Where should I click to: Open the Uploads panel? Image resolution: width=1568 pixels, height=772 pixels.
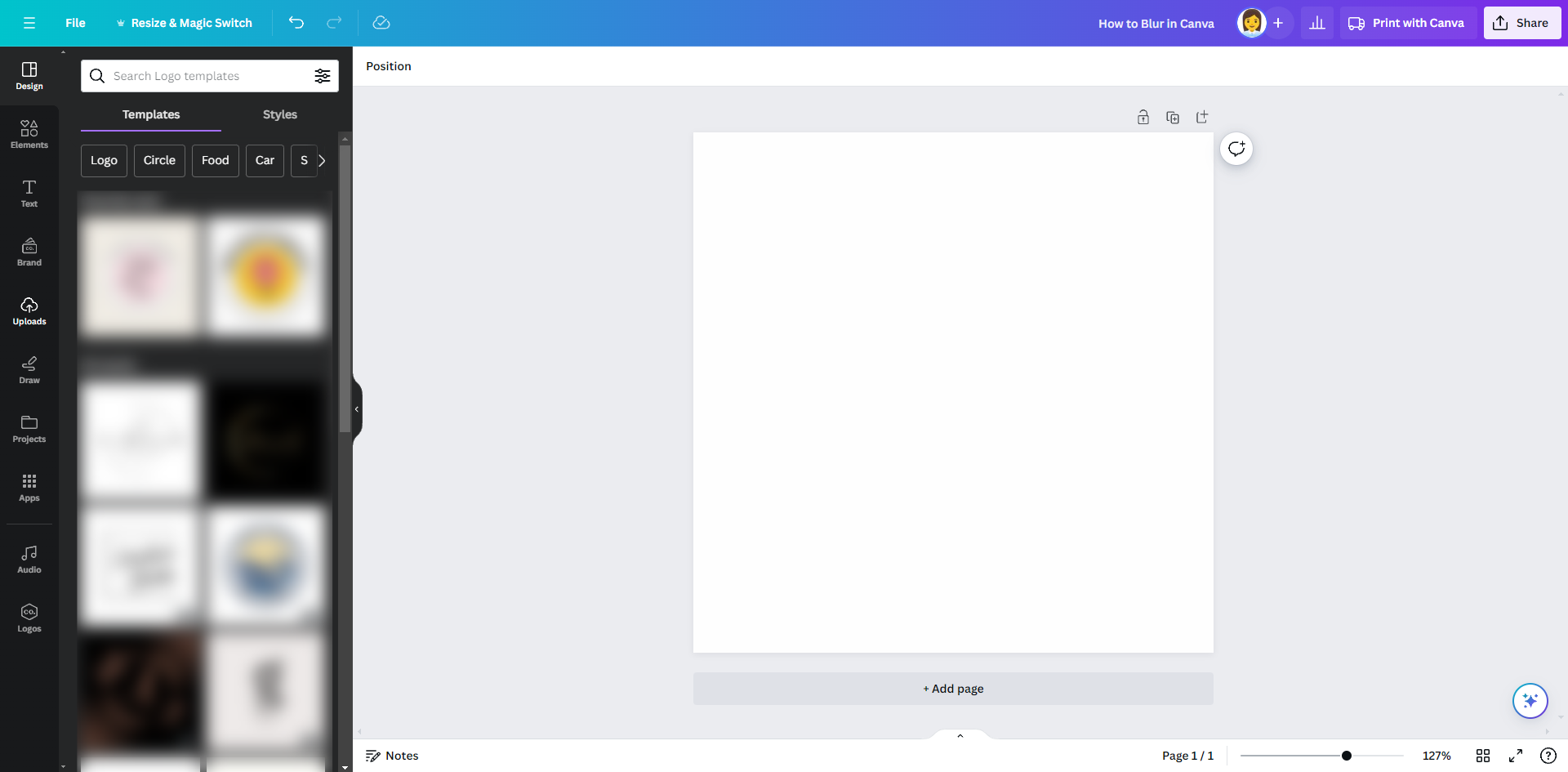coord(29,311)
